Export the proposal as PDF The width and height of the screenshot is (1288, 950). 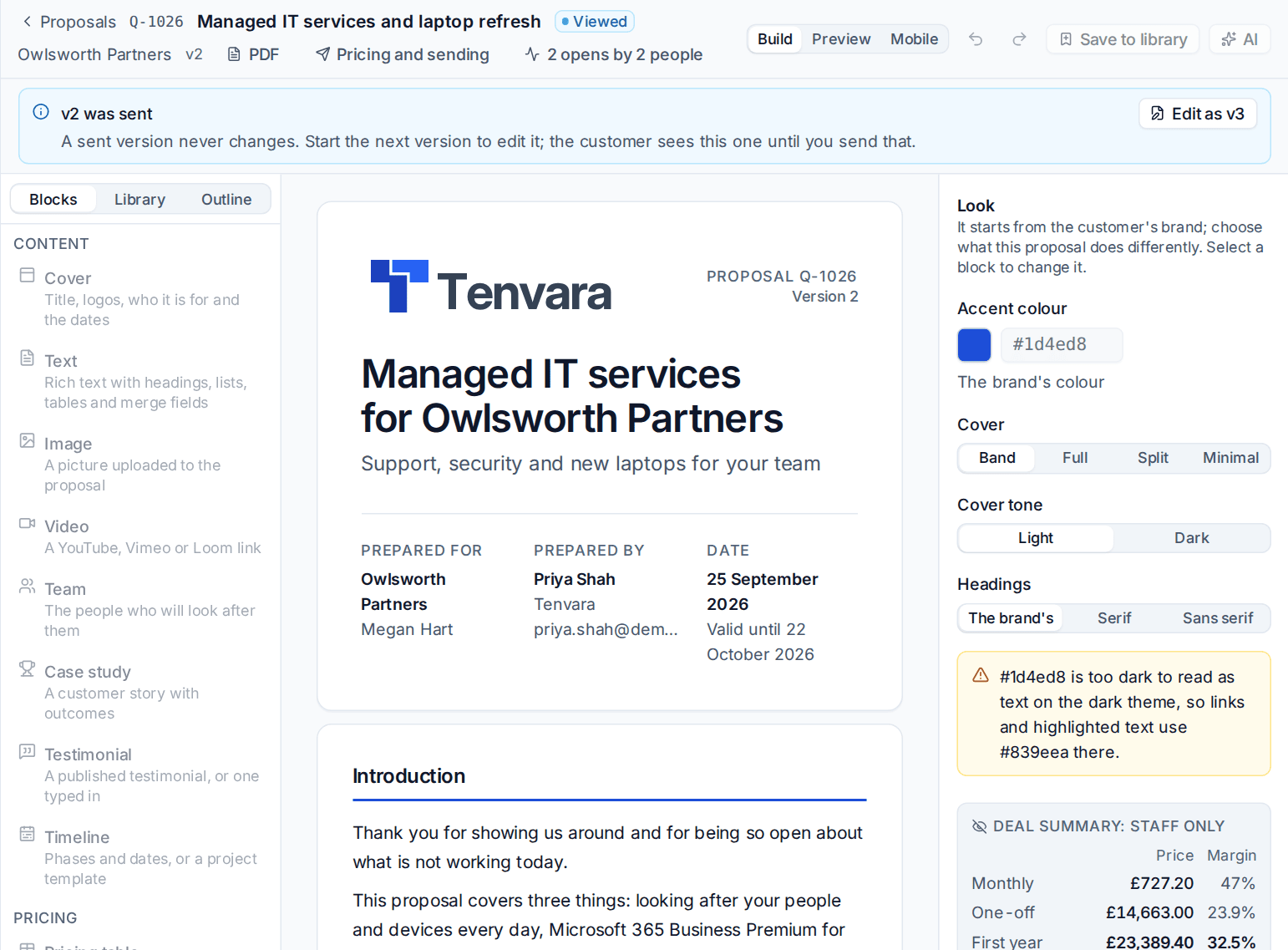[x=254, y=54]
